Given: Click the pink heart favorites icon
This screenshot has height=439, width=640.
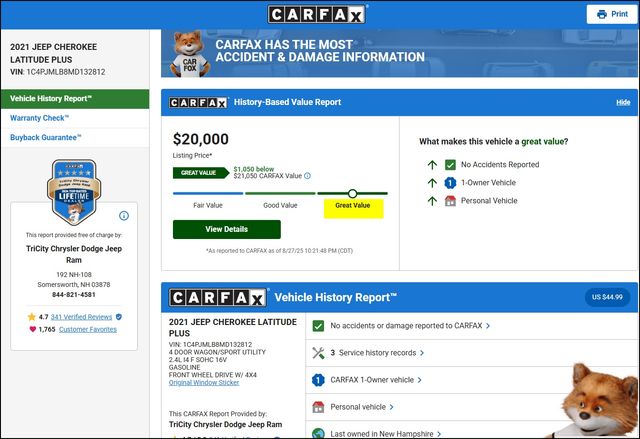Looking at the screenshot, I should coord(33,329).
